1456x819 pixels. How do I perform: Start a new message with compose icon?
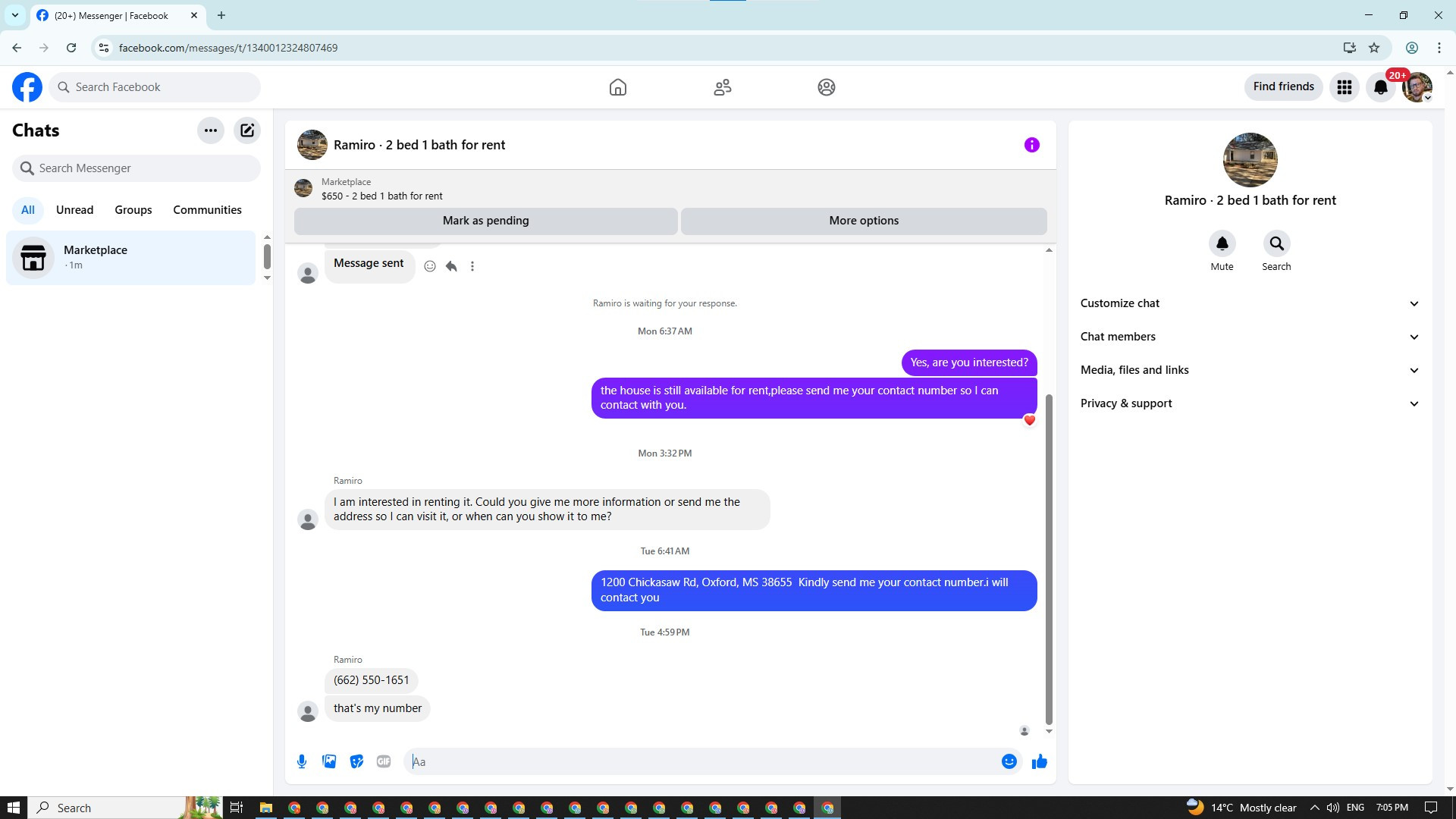coord(247,130)
